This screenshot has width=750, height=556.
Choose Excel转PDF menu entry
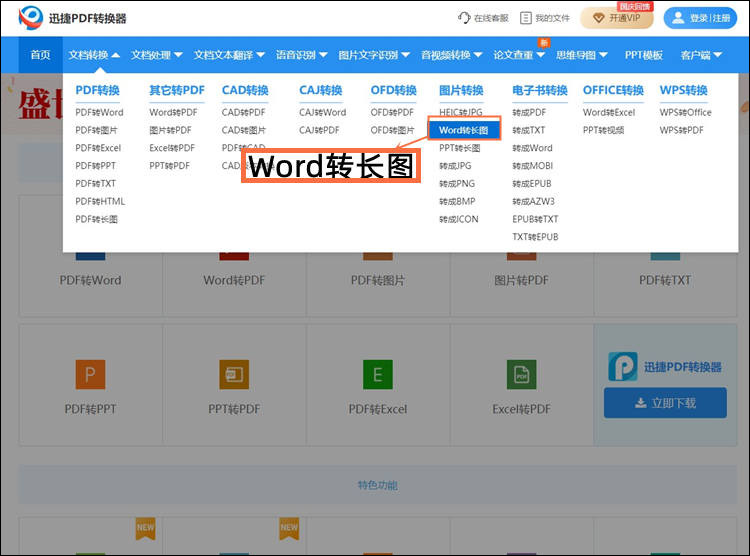click(172, 148)
